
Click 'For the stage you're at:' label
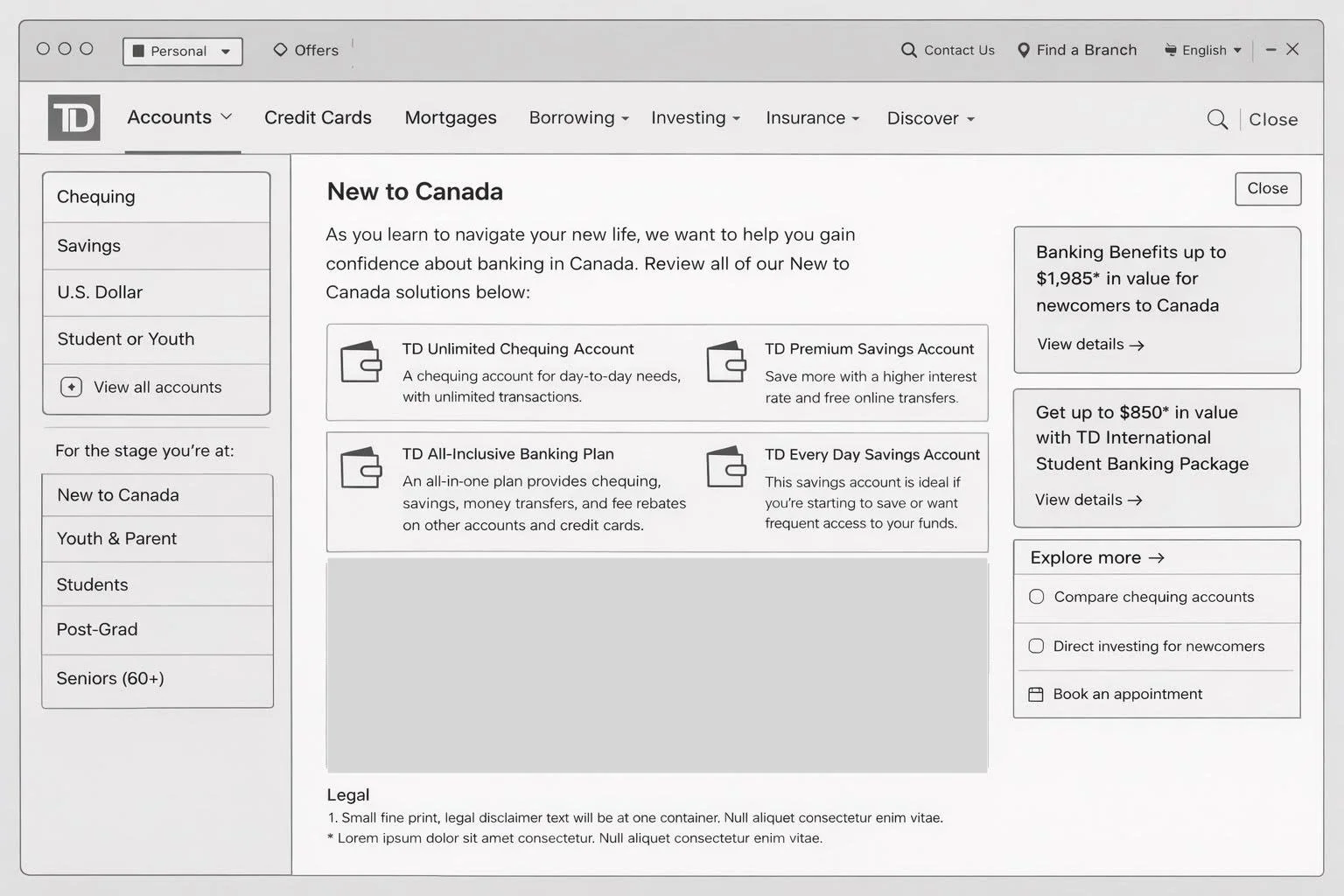144,451
